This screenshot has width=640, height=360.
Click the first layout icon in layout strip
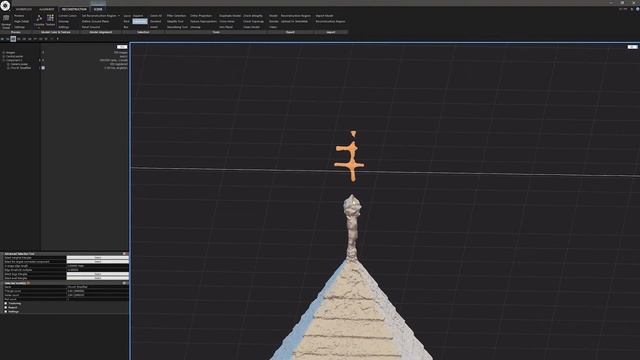coord(2,39)
